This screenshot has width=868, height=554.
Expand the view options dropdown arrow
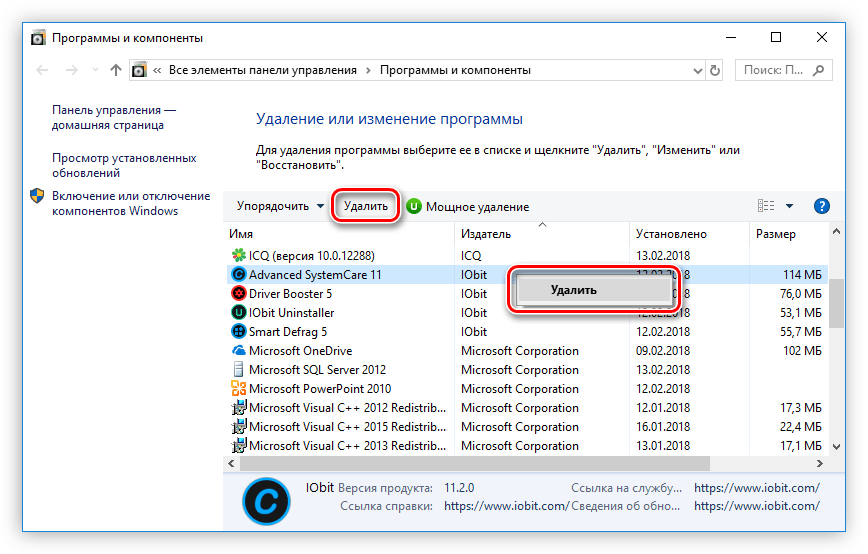[x=789, y=206]
